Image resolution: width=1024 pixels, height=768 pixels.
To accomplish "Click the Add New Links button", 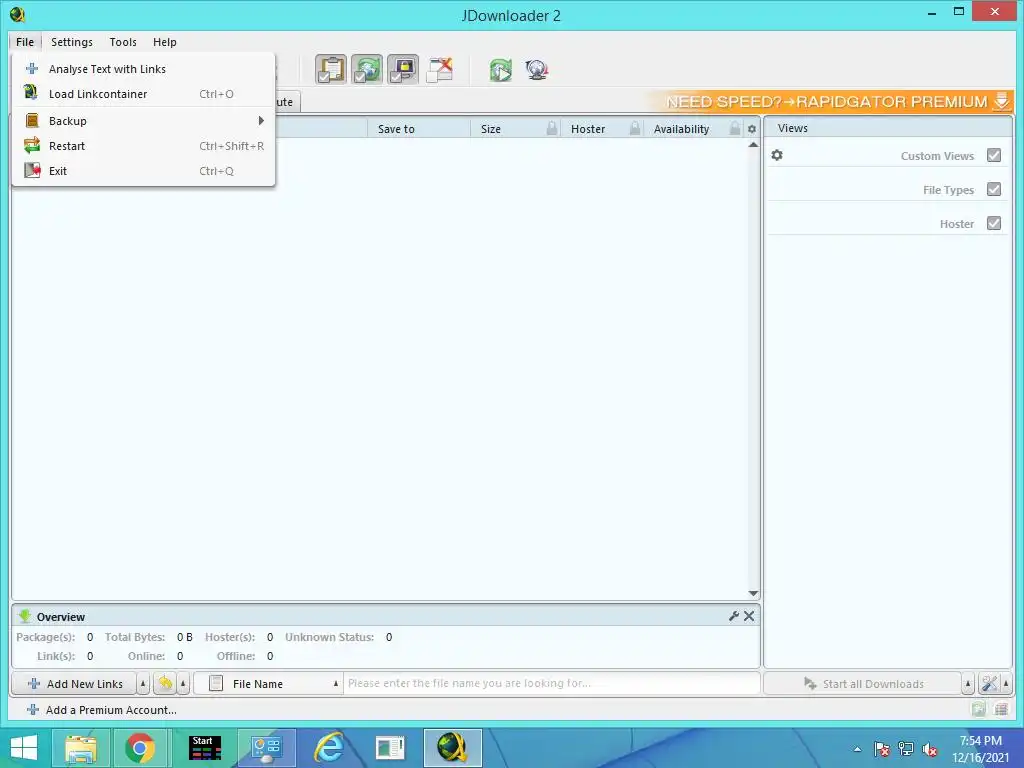I will pos(74,684).
